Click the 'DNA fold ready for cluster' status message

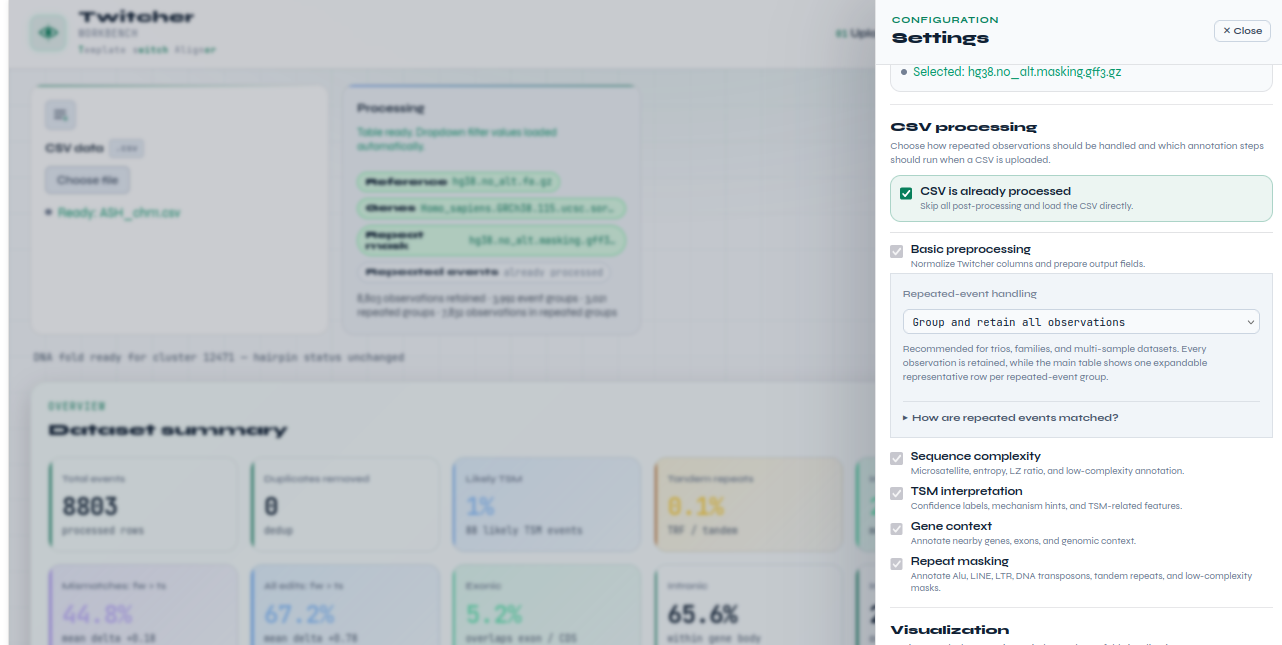[x=219, y=357]
